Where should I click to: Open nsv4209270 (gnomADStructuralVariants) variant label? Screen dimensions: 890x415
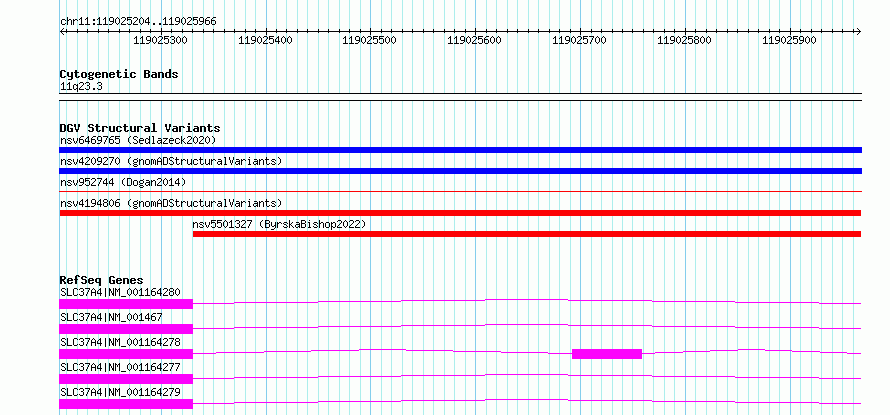(x=171, y=161)
